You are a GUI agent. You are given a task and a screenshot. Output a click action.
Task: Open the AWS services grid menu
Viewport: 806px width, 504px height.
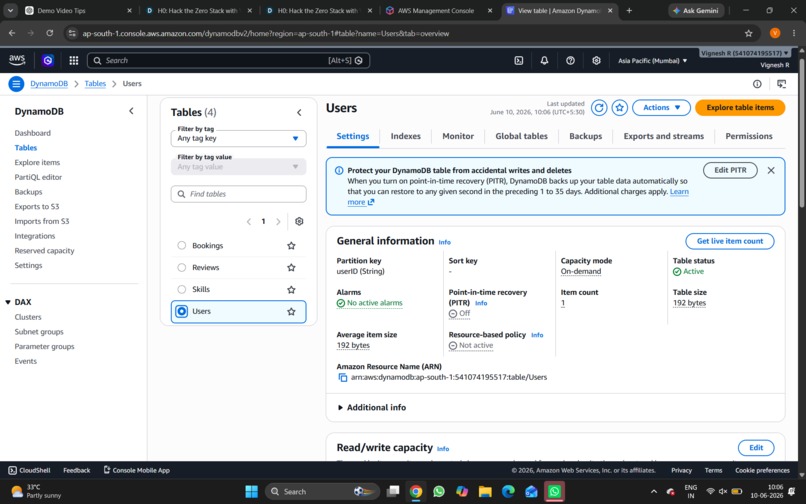[x=74, y=61]
